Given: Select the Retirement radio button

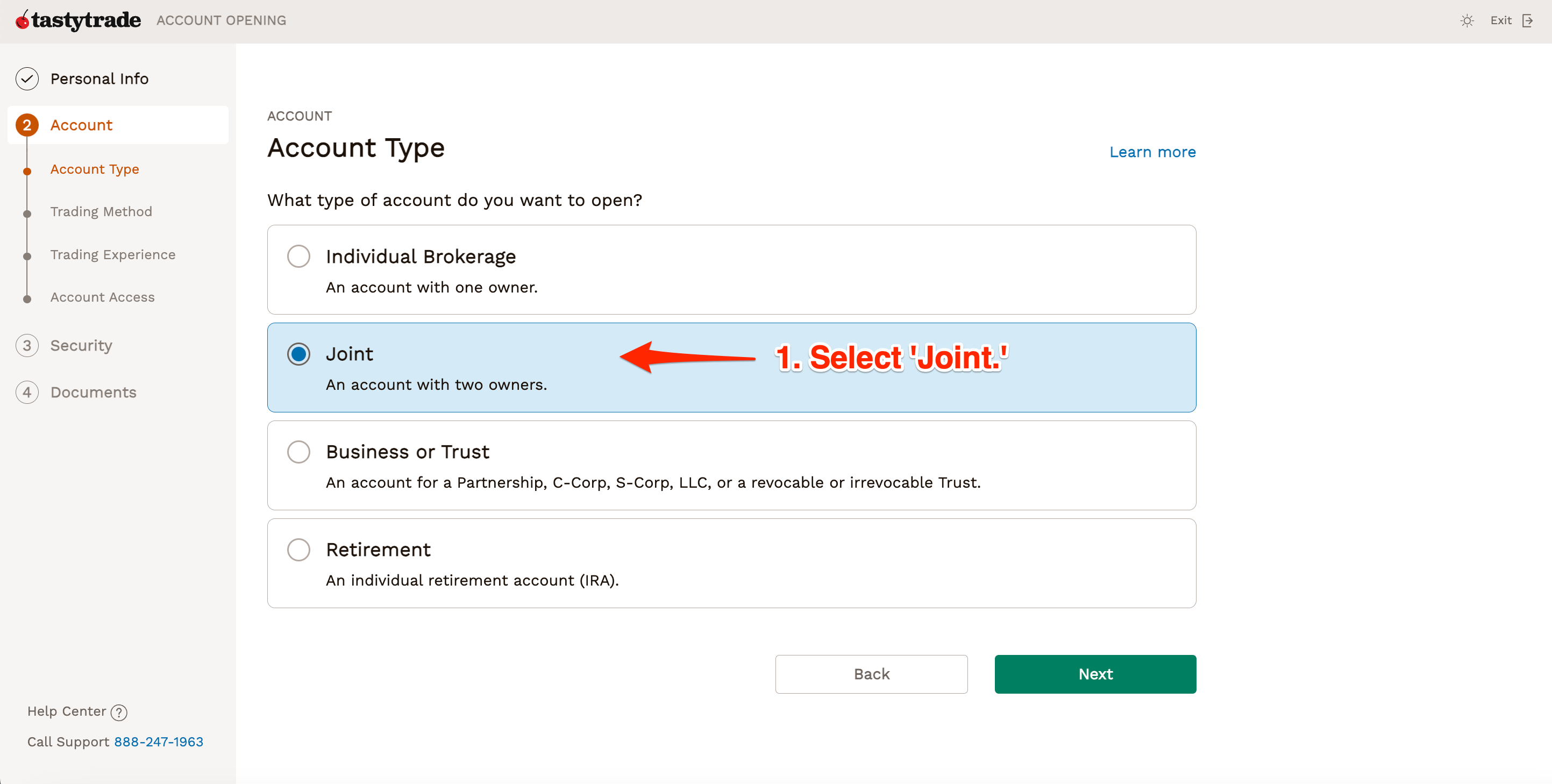Looking at the screenshot, I should pyautogui.click(x=299, y=549).
